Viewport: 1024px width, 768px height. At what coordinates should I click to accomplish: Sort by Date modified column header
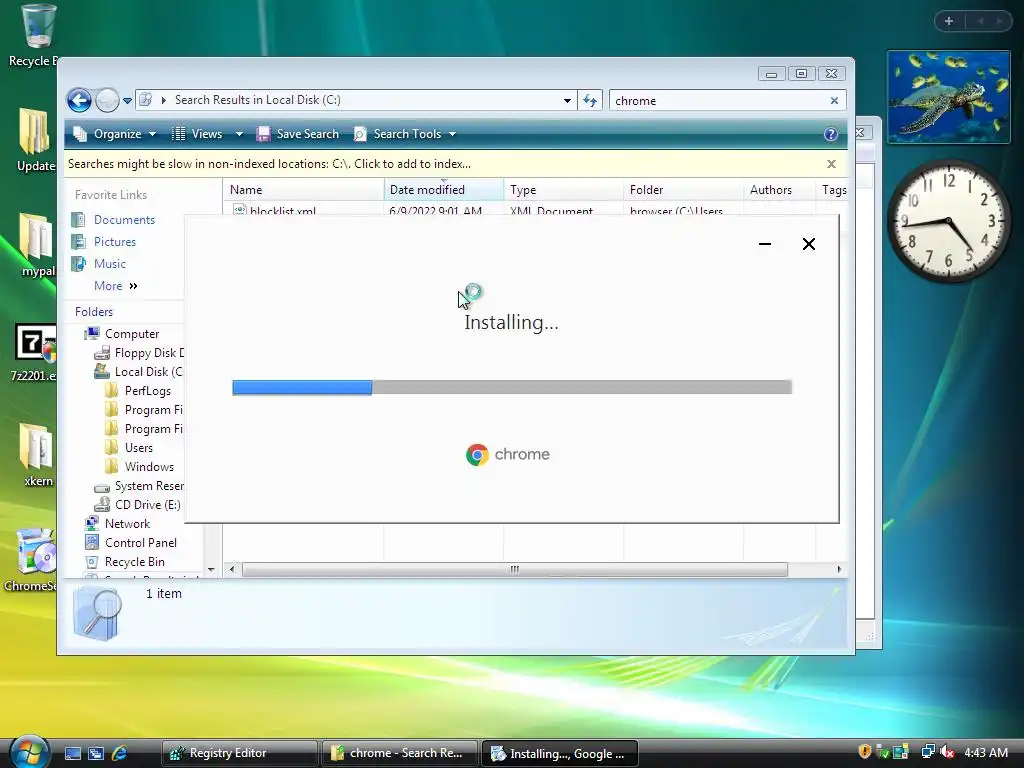tap(444, 189)
